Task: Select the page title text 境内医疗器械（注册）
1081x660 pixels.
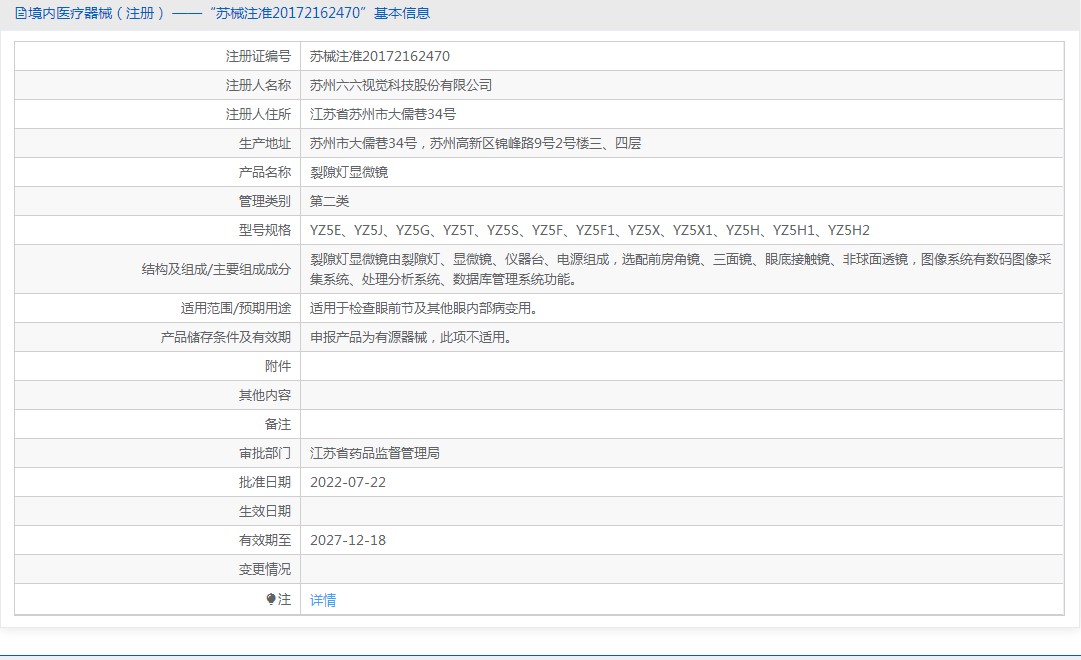Action: [x=97, y=13]
